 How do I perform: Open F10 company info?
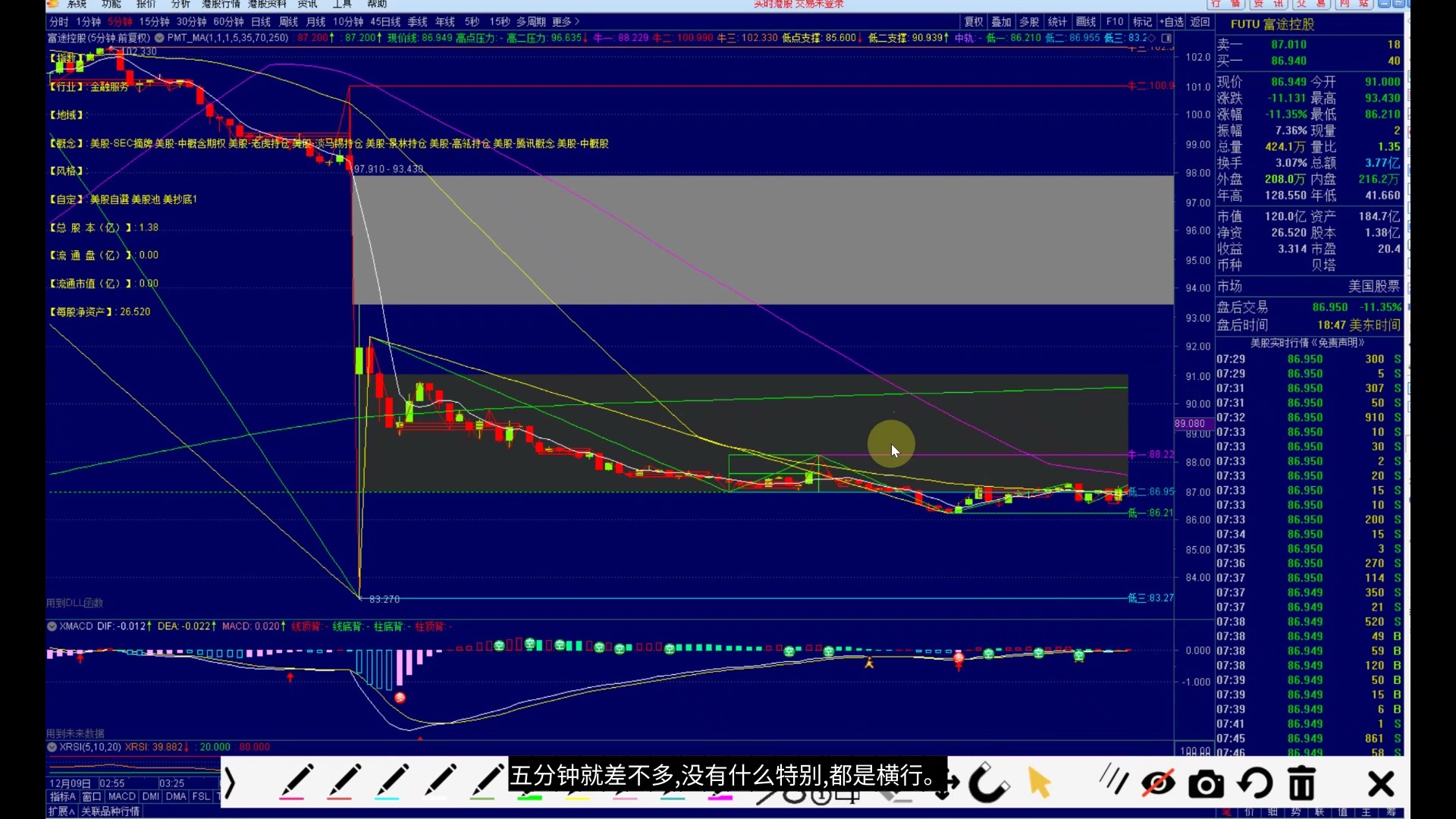tap(1115, 22)
